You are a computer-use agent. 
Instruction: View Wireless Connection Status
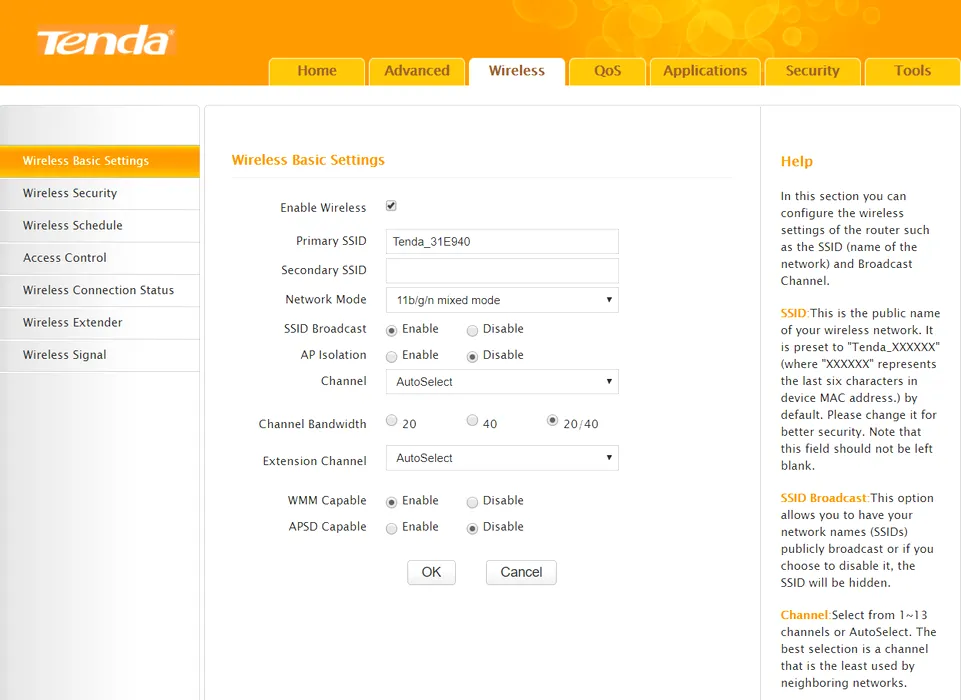click(x=100, y=291)
